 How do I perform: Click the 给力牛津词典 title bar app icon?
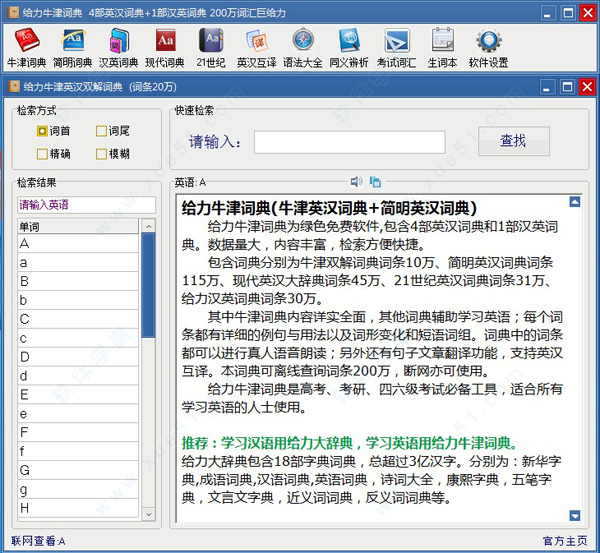click(x=13, y=13)
